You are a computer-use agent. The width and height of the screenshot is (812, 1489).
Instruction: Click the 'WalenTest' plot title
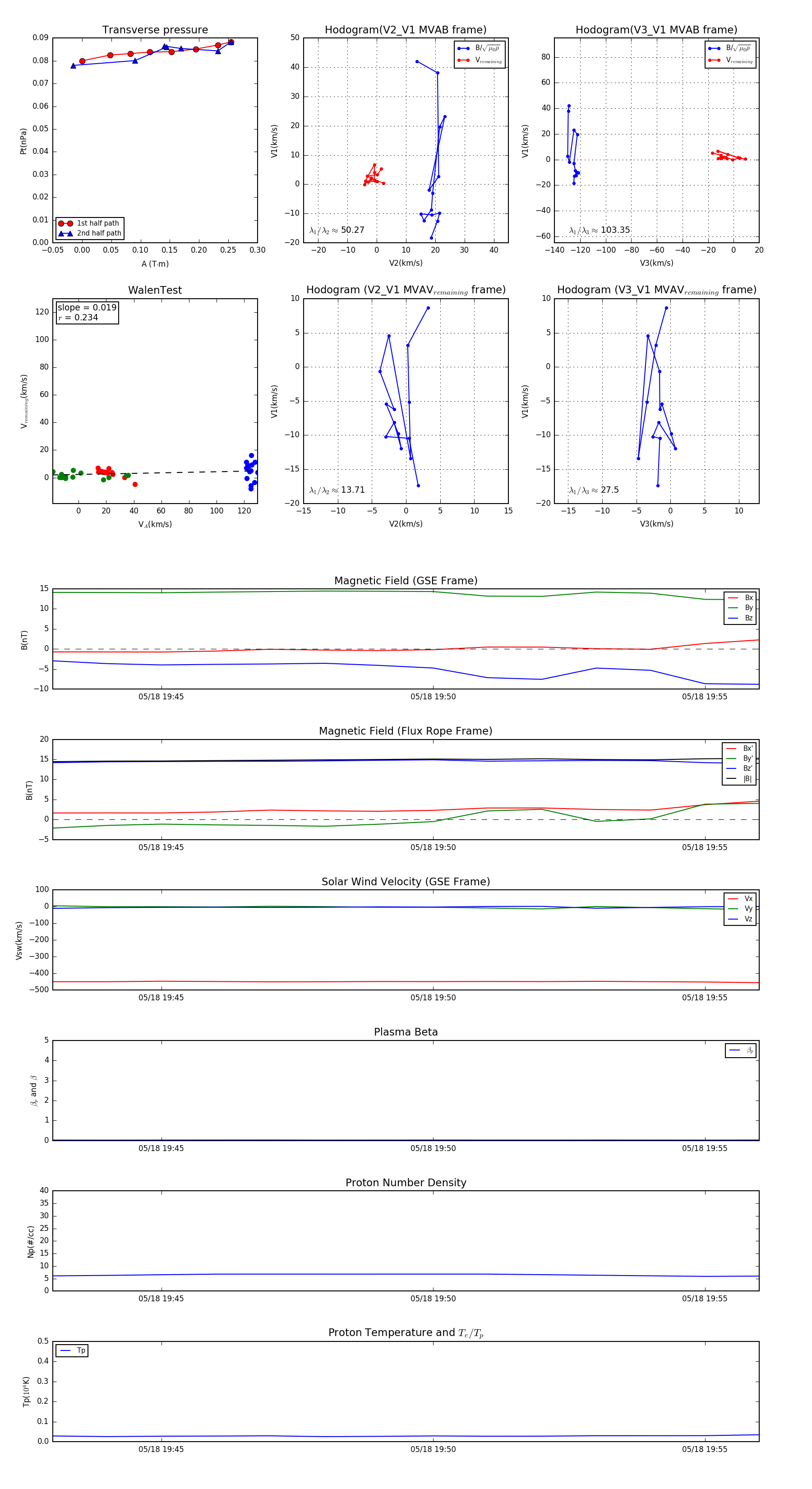tap(155, 290)
